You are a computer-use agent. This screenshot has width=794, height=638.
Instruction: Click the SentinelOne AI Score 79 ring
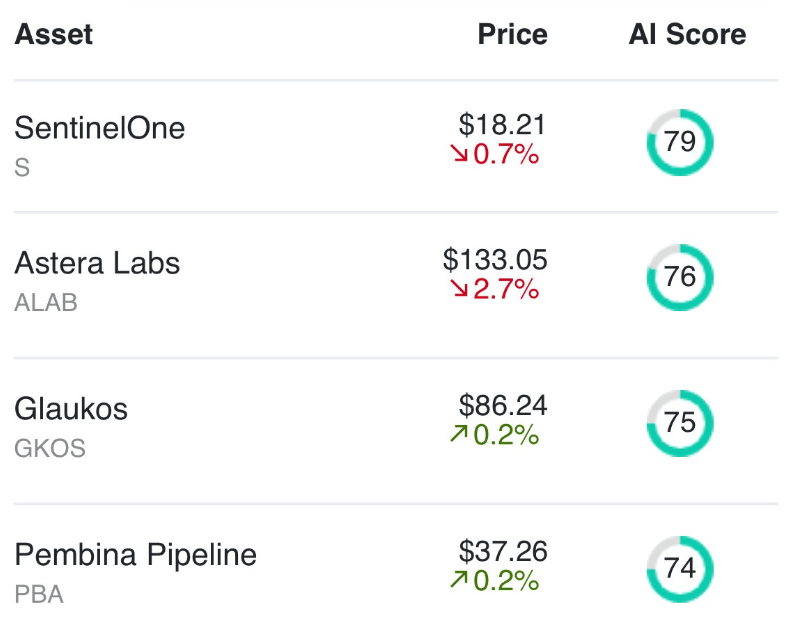tap(680, 143)
